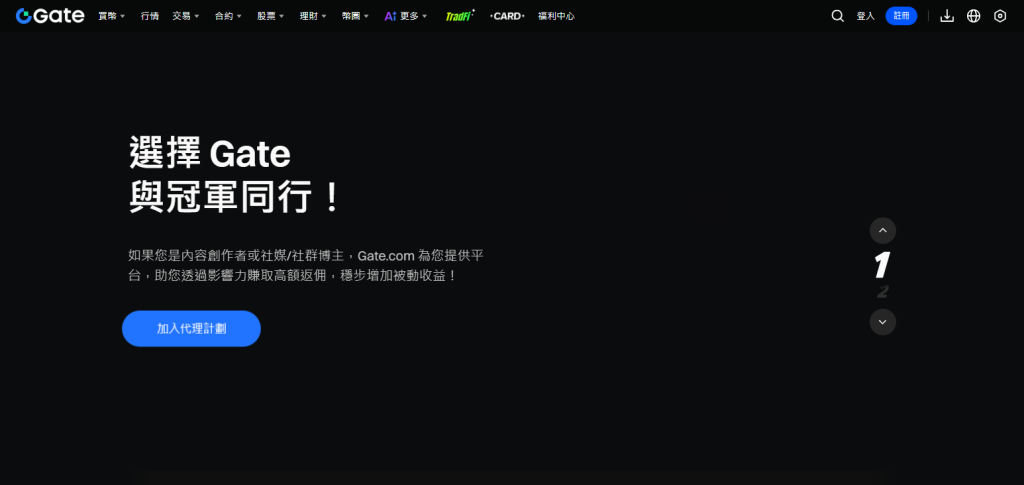Viewport: 1024px width, 485px height.
Task: Click the 登入 link
Action: click(x=865, y=16)
